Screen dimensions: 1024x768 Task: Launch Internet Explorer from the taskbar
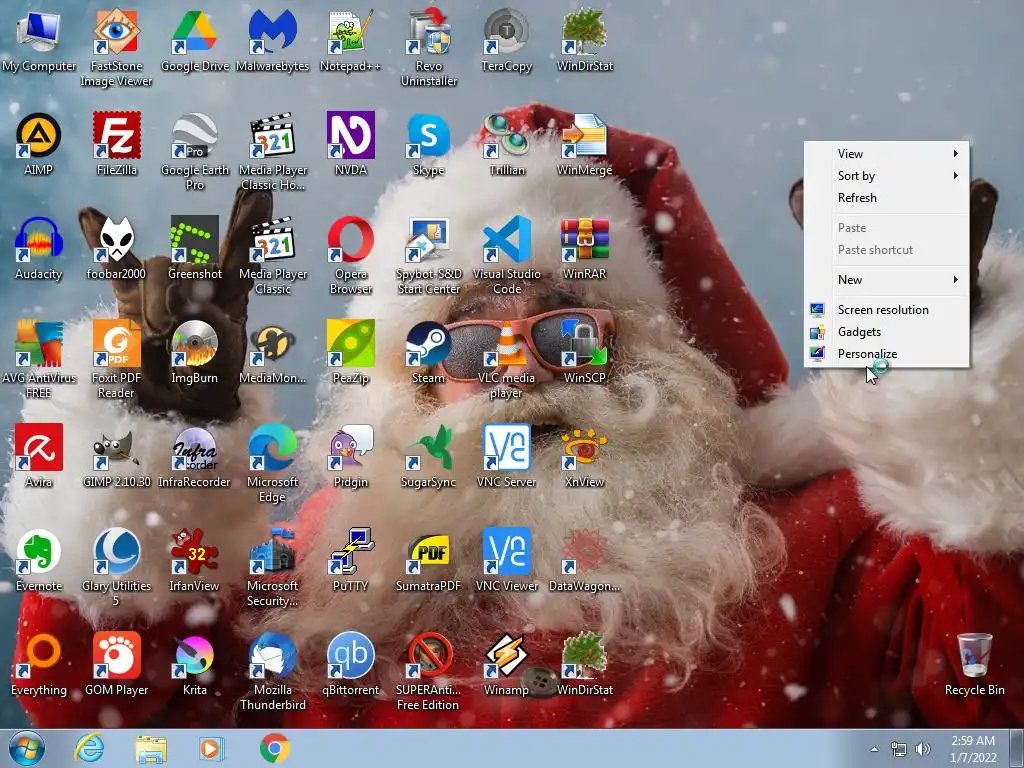(89, 749)
